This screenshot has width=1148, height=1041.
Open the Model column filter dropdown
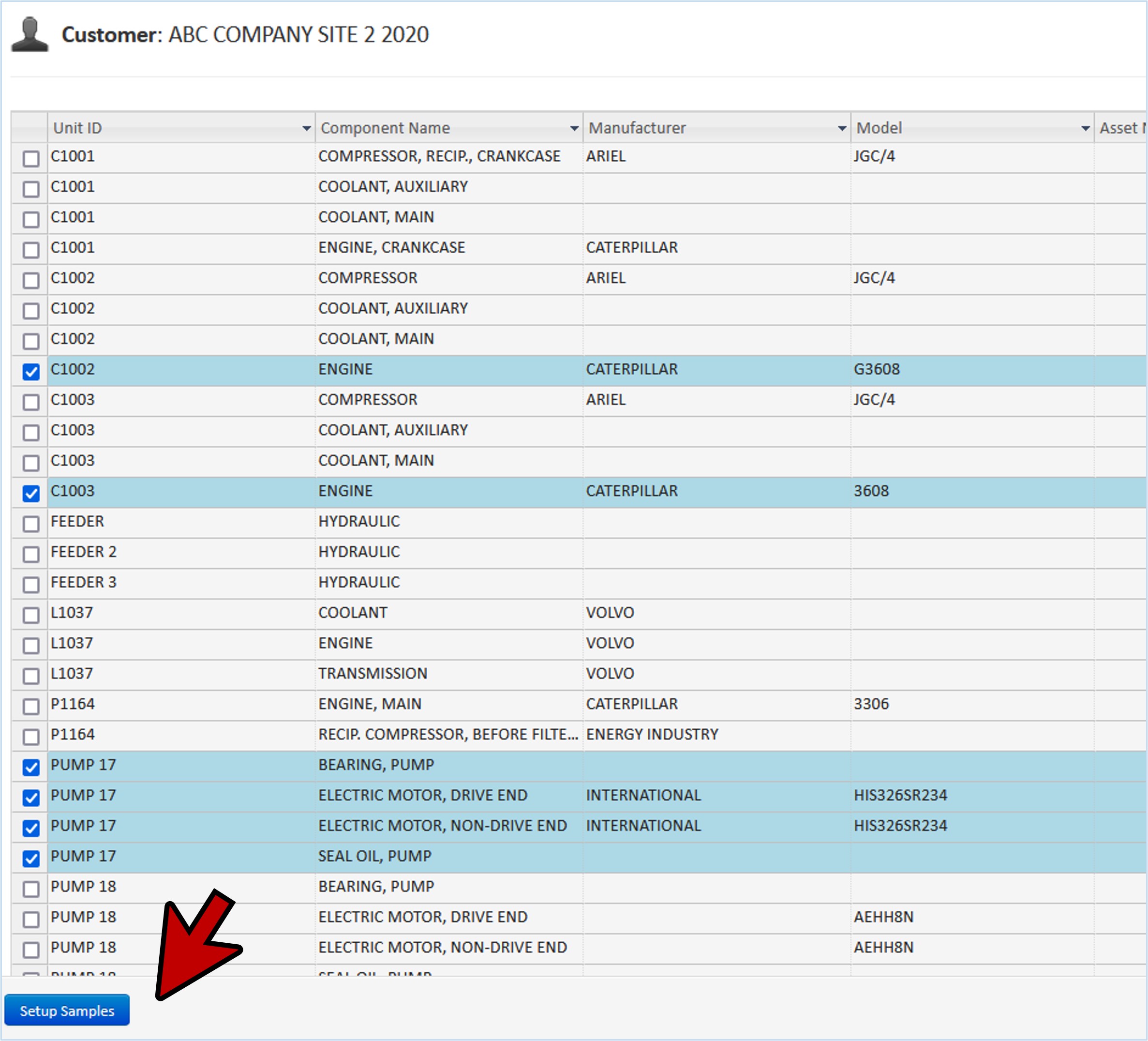[x=1085, y=129]
